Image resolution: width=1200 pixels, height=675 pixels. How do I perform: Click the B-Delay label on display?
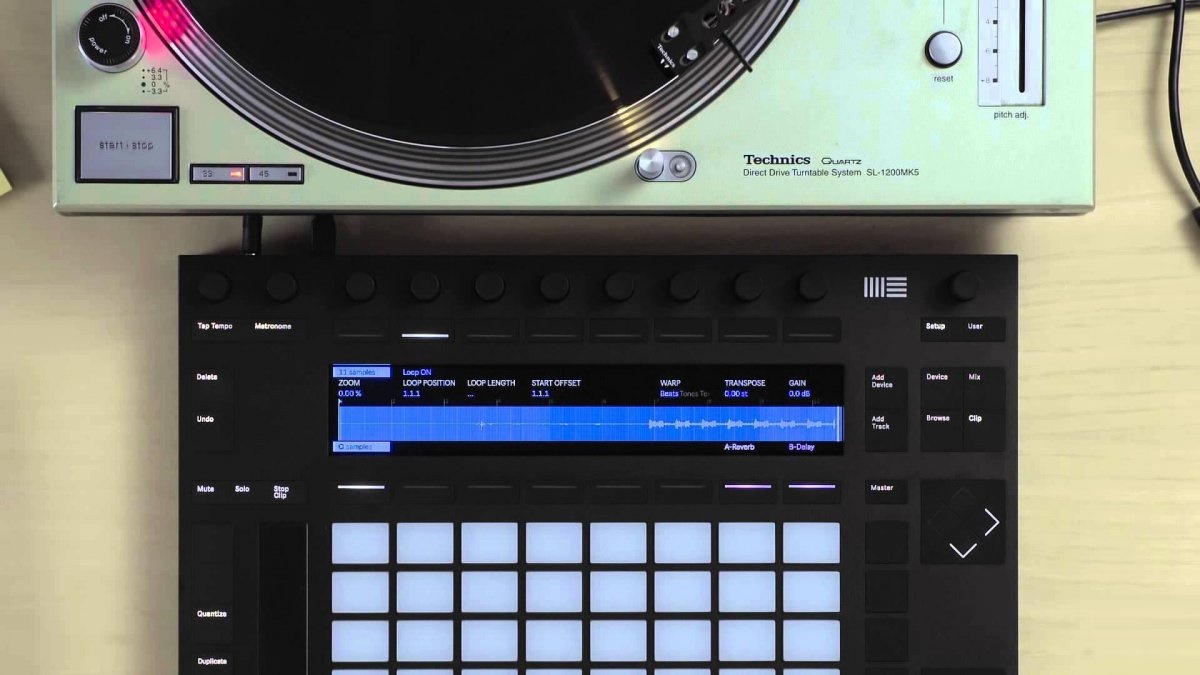801,447
